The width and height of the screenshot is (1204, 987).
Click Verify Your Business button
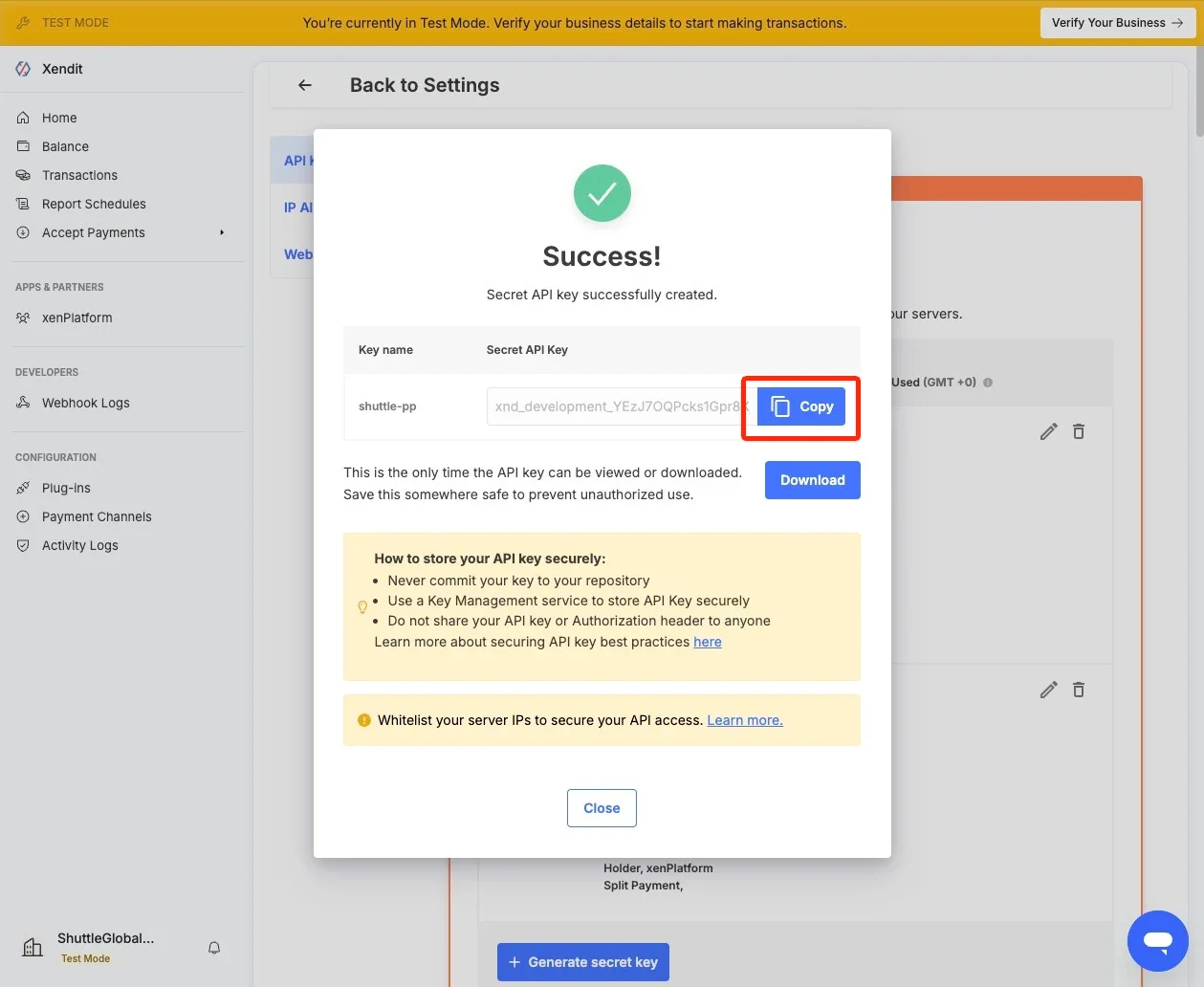1117,23
